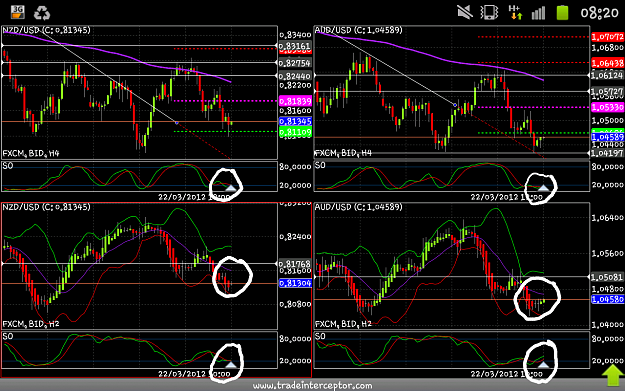The image size is (625, 391).
Task: Tap the blue triangle marker in NZD/USD H4 SO panel
Action: pos(231,187)
